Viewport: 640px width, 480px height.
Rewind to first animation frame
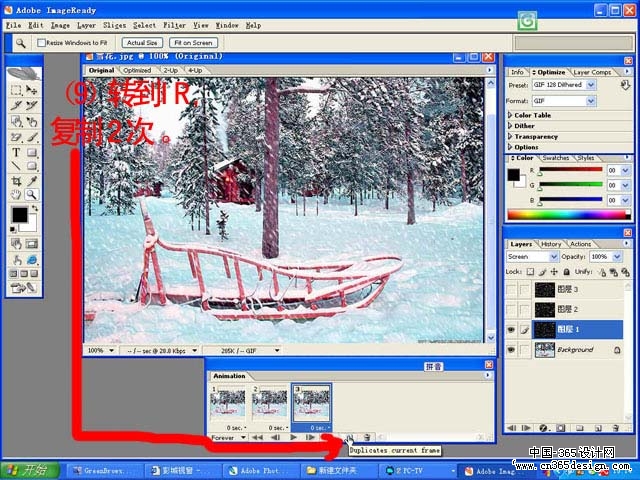[257, 438]
